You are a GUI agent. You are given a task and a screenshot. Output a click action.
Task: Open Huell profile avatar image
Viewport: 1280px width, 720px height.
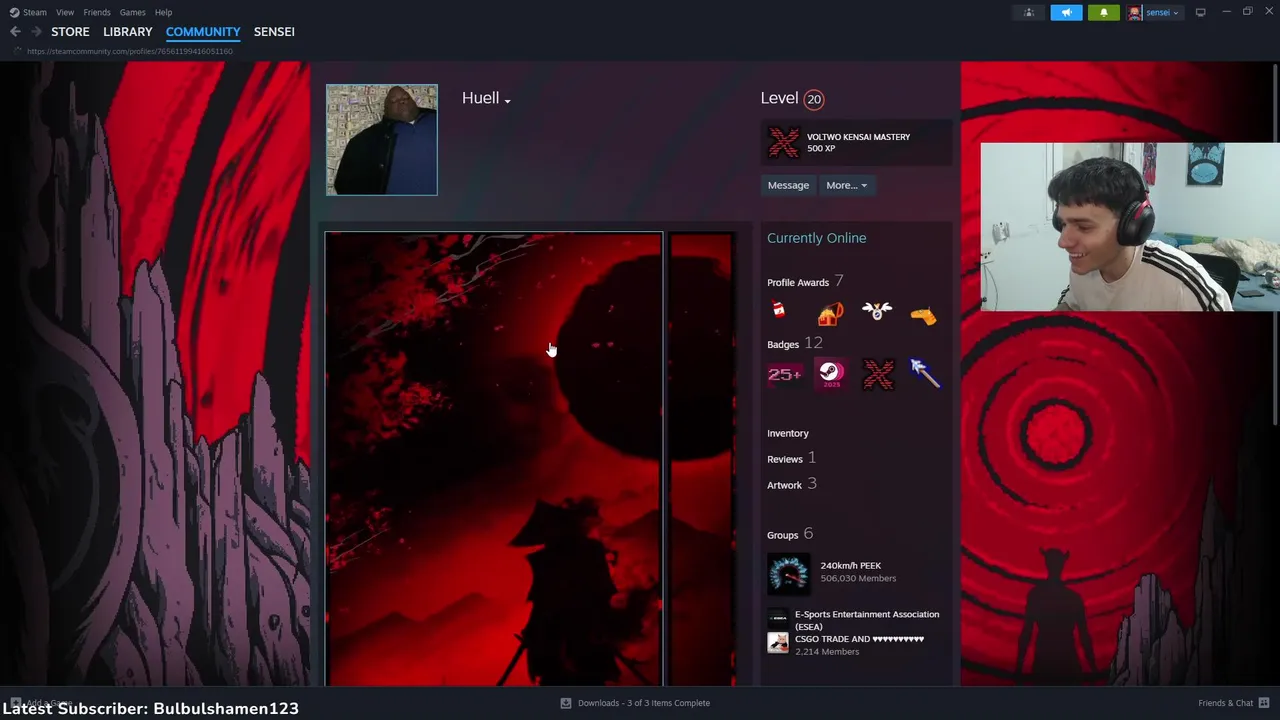pos(381,139)
